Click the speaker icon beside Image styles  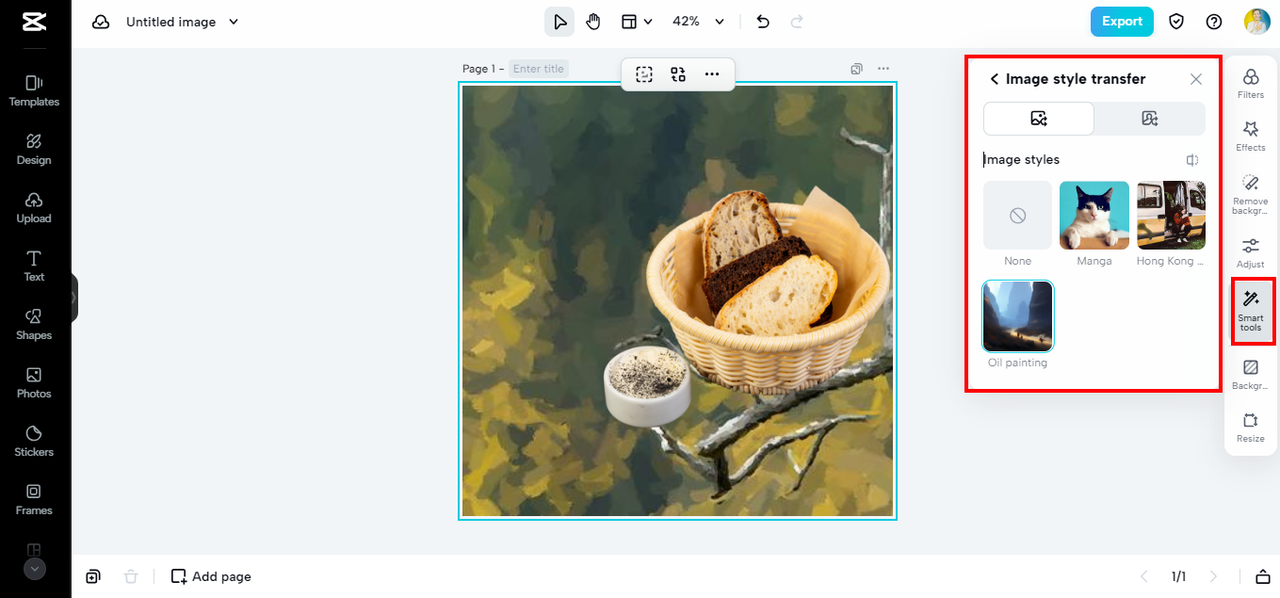point(1193,160)
